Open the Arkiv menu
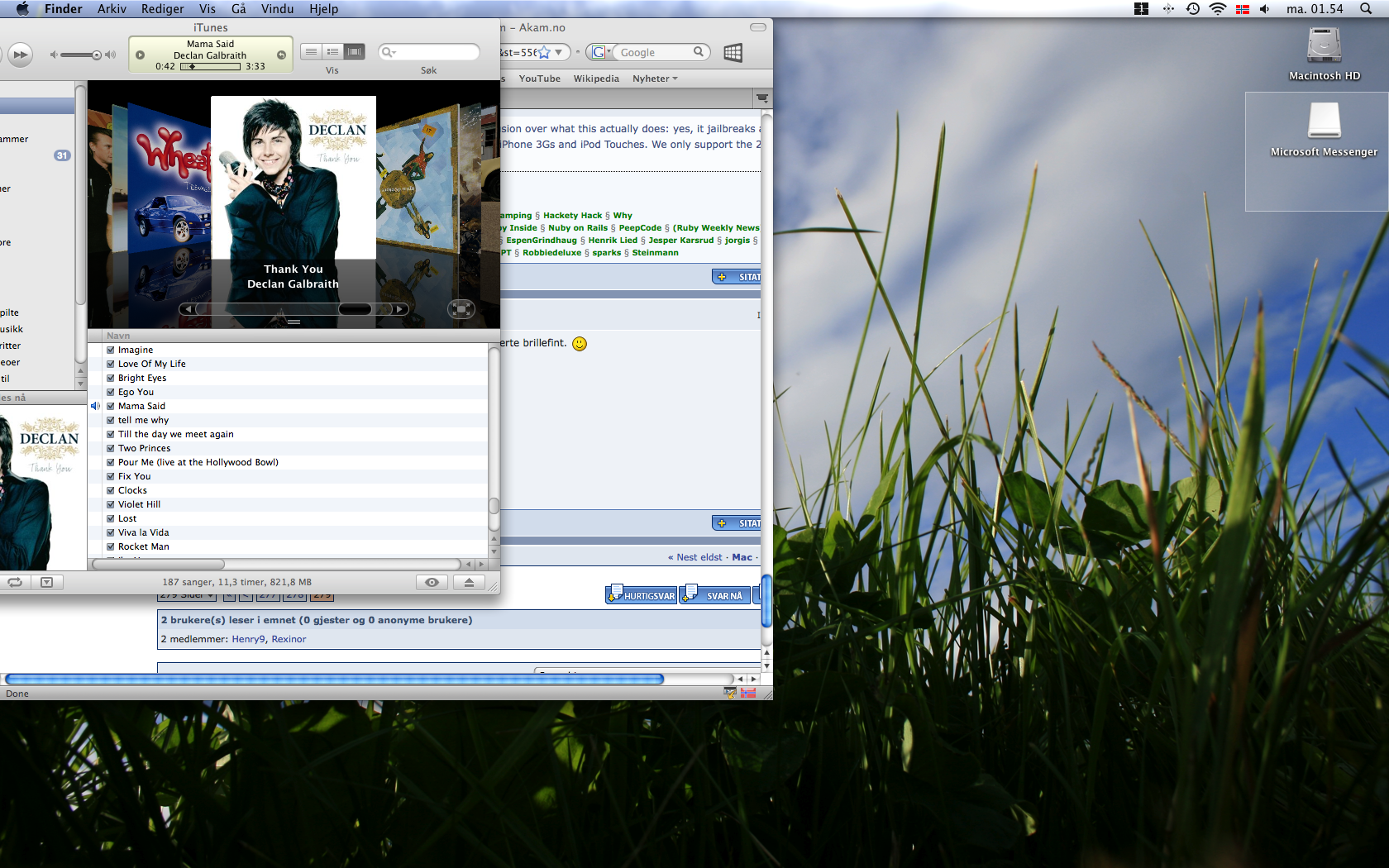This screenshot has width=1389, height=868. coord(112,8)
